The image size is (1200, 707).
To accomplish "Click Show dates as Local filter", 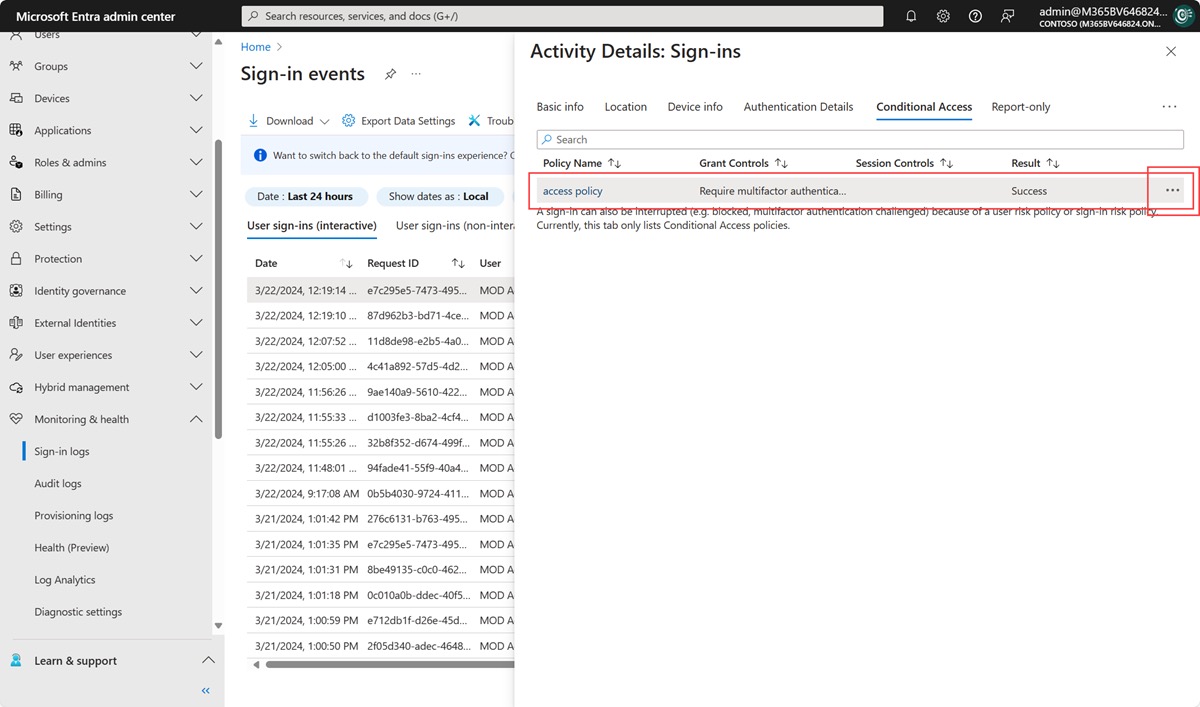I will tap(439, 196).
